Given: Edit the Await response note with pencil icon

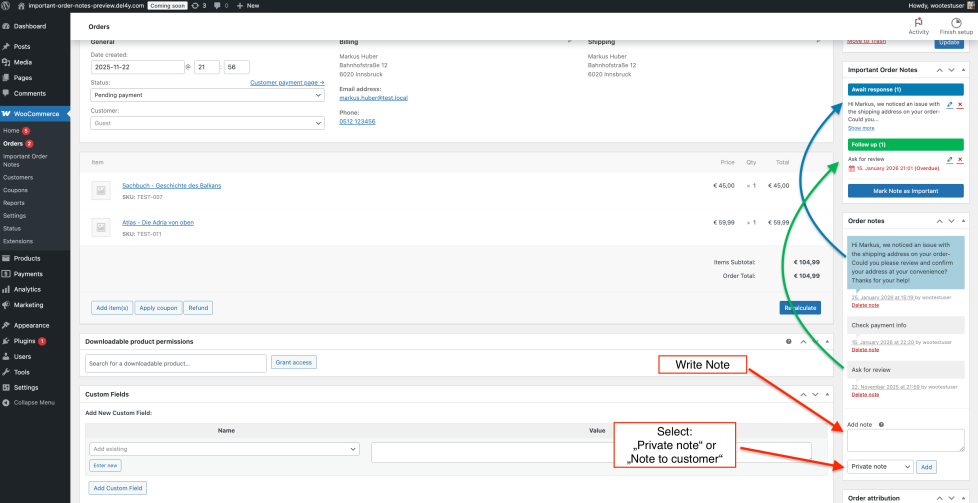Looking at the screenshot, I should click(x=949, y=104).
